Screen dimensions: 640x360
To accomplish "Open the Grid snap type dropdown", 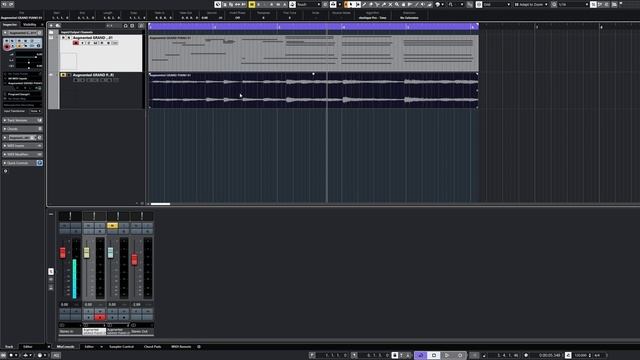I will (496, 4).
